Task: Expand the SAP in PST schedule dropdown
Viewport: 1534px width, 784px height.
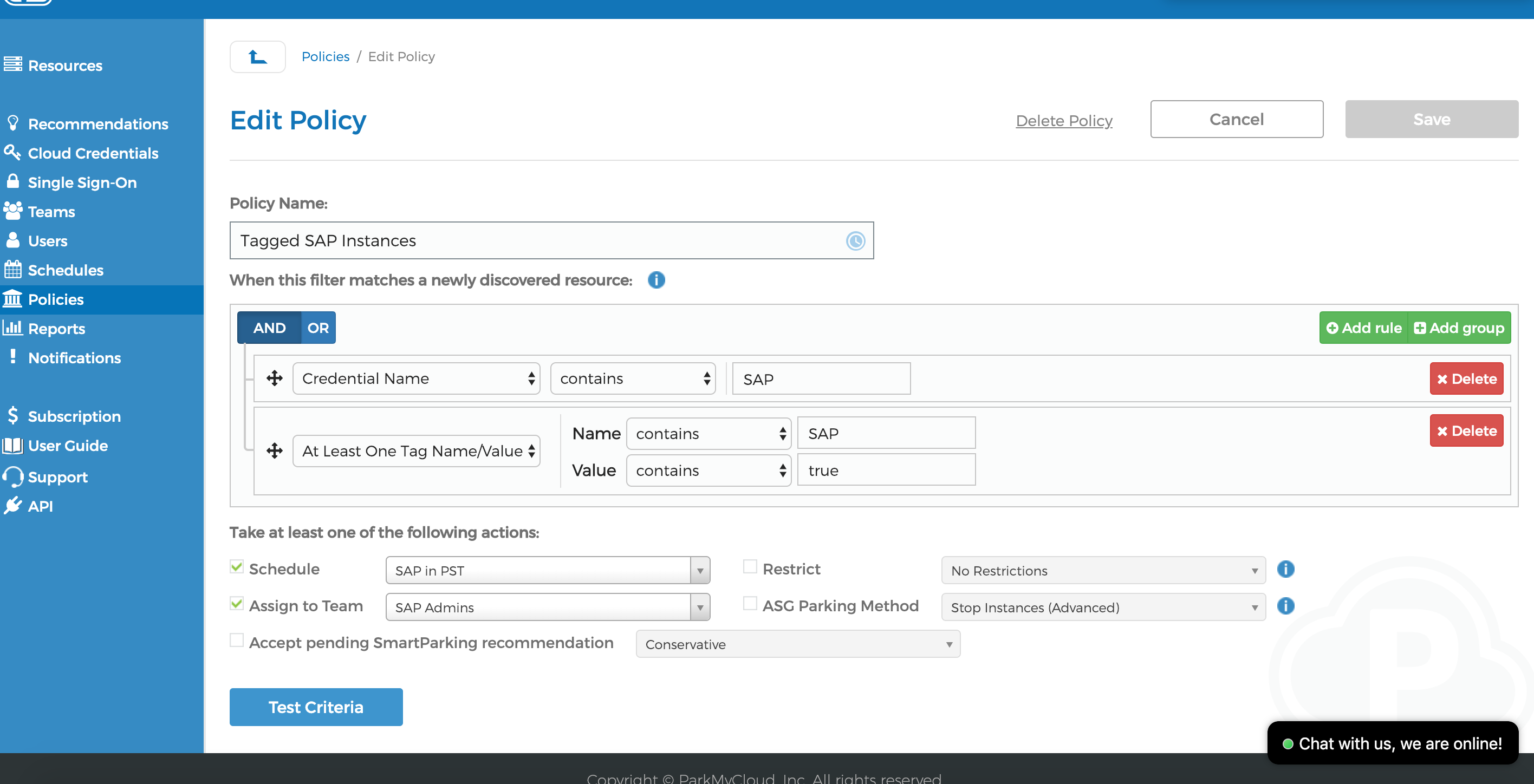Action: pos(547,571)
